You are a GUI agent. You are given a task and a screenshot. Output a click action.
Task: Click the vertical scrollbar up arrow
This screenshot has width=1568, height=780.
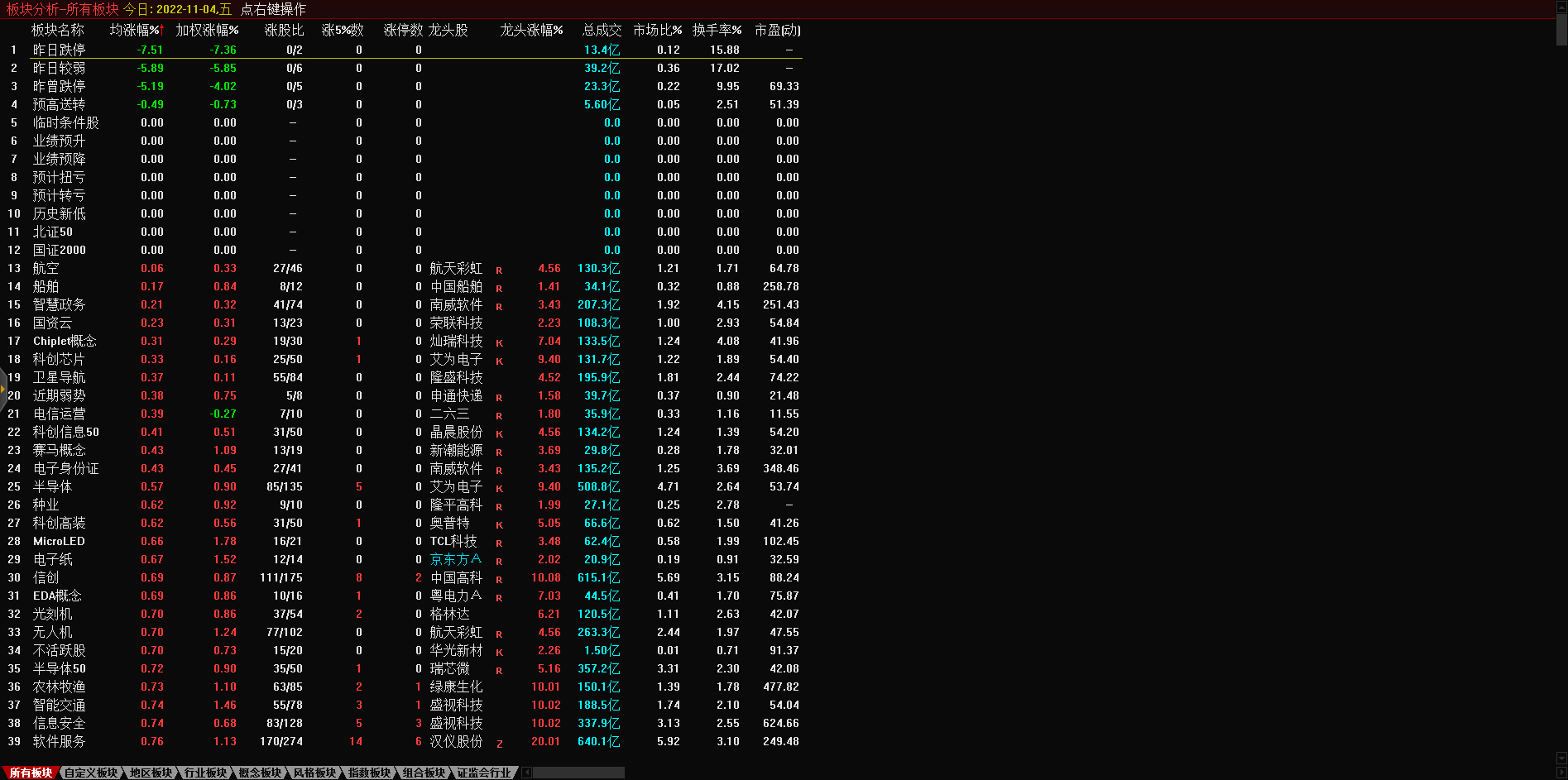coord(1561,7)
